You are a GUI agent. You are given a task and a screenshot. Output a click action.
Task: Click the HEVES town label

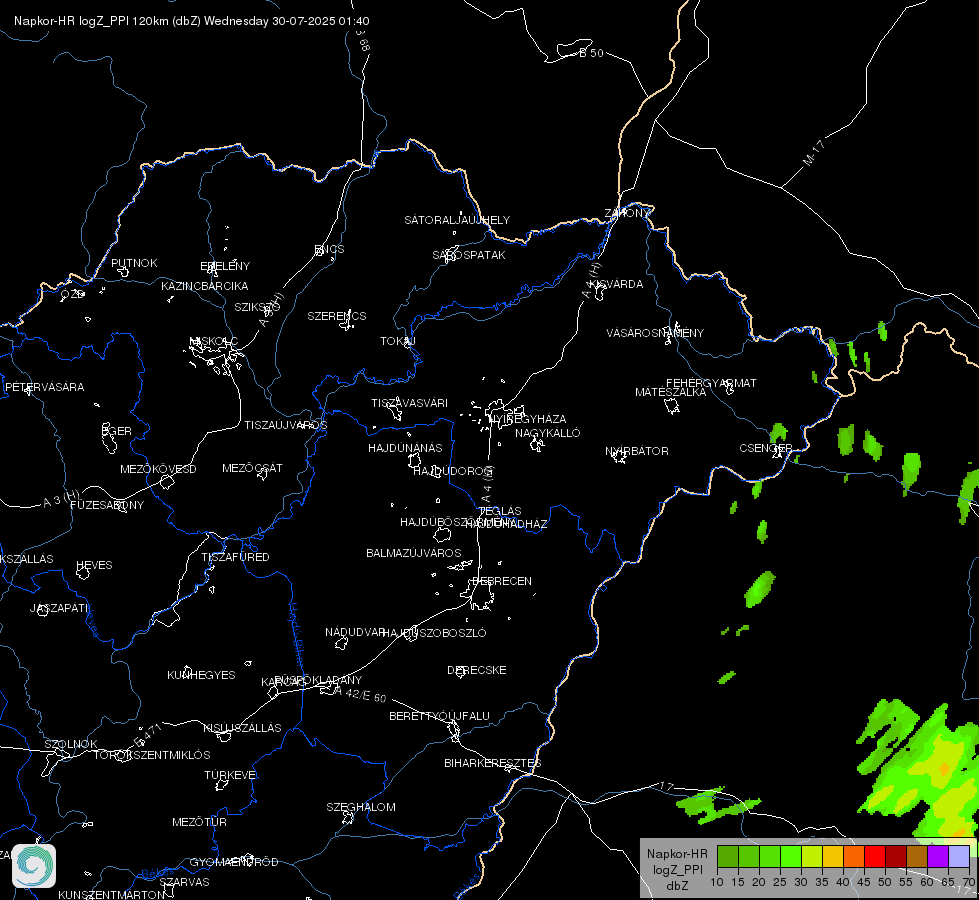click(x=94, y=565)
